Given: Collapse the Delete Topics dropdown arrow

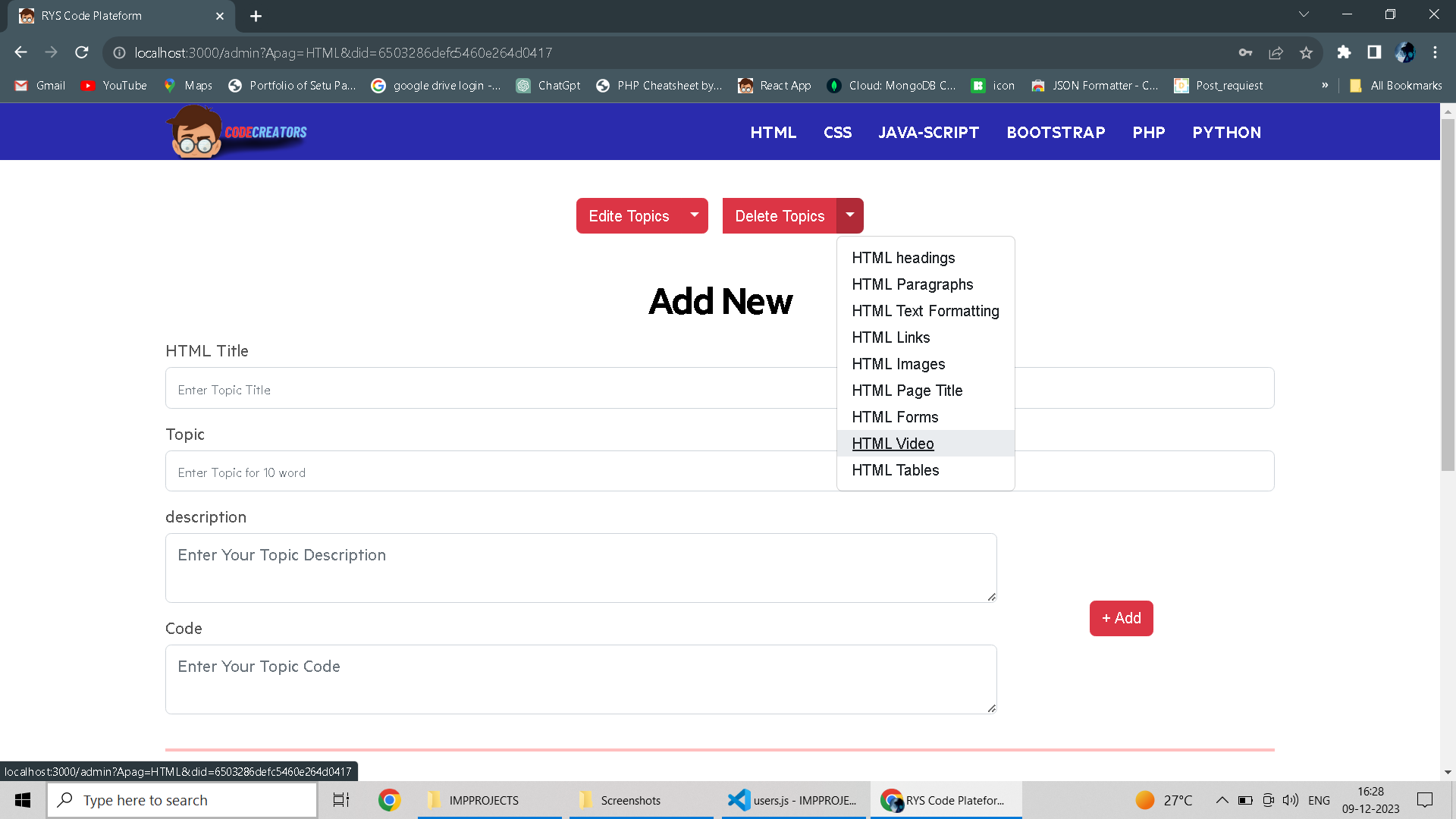Looking at the screenshot, I should [849, 215].
